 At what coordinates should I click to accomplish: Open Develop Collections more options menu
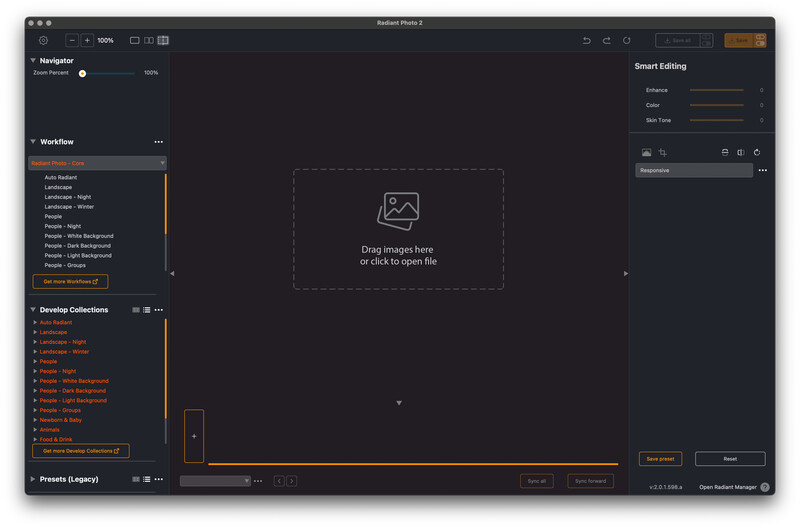point(159,310)
